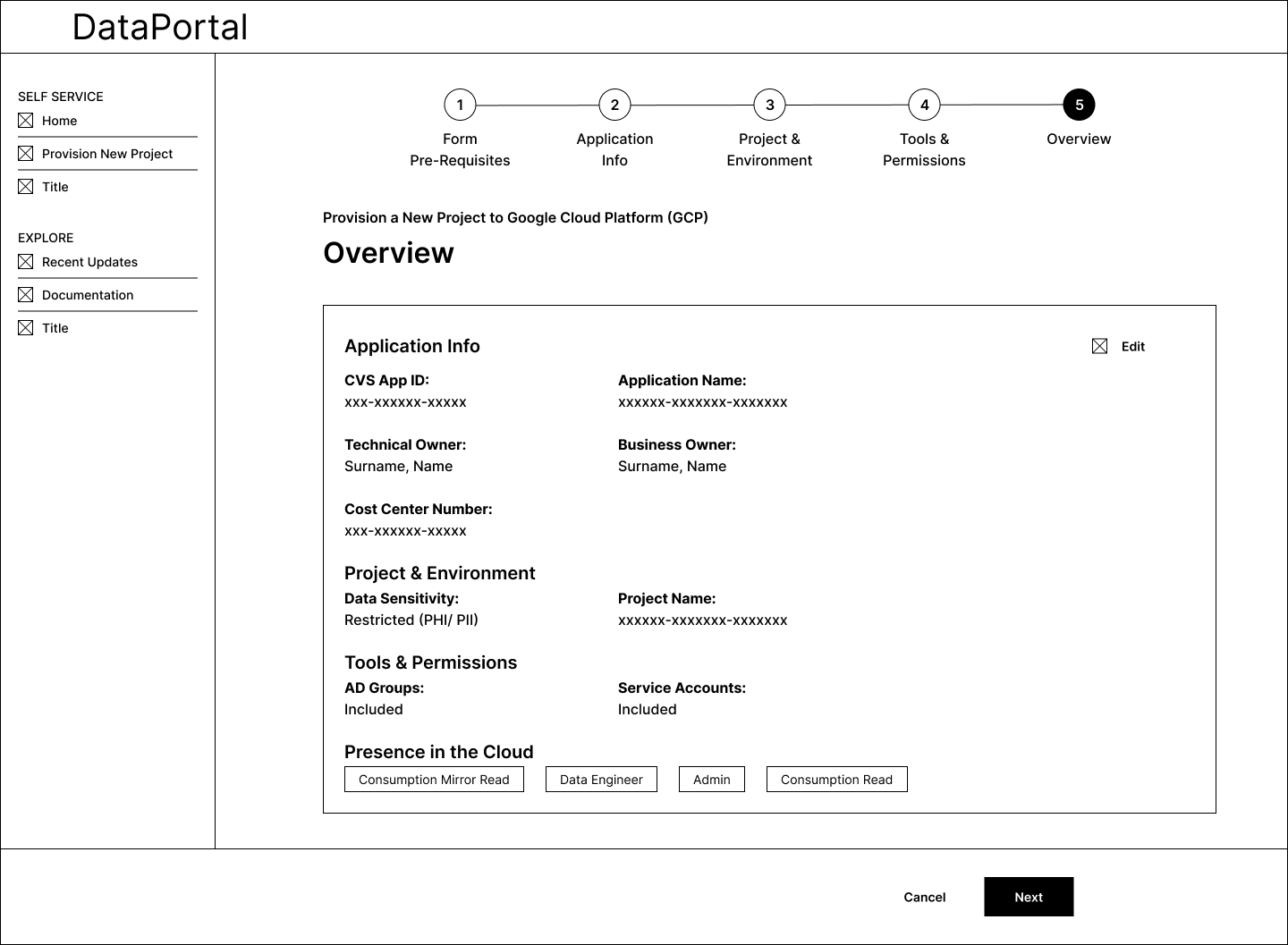Click the Edit icon on the Overview card
The height and width of the screenshot is (945, 1288).
(x=1099, y=345)
